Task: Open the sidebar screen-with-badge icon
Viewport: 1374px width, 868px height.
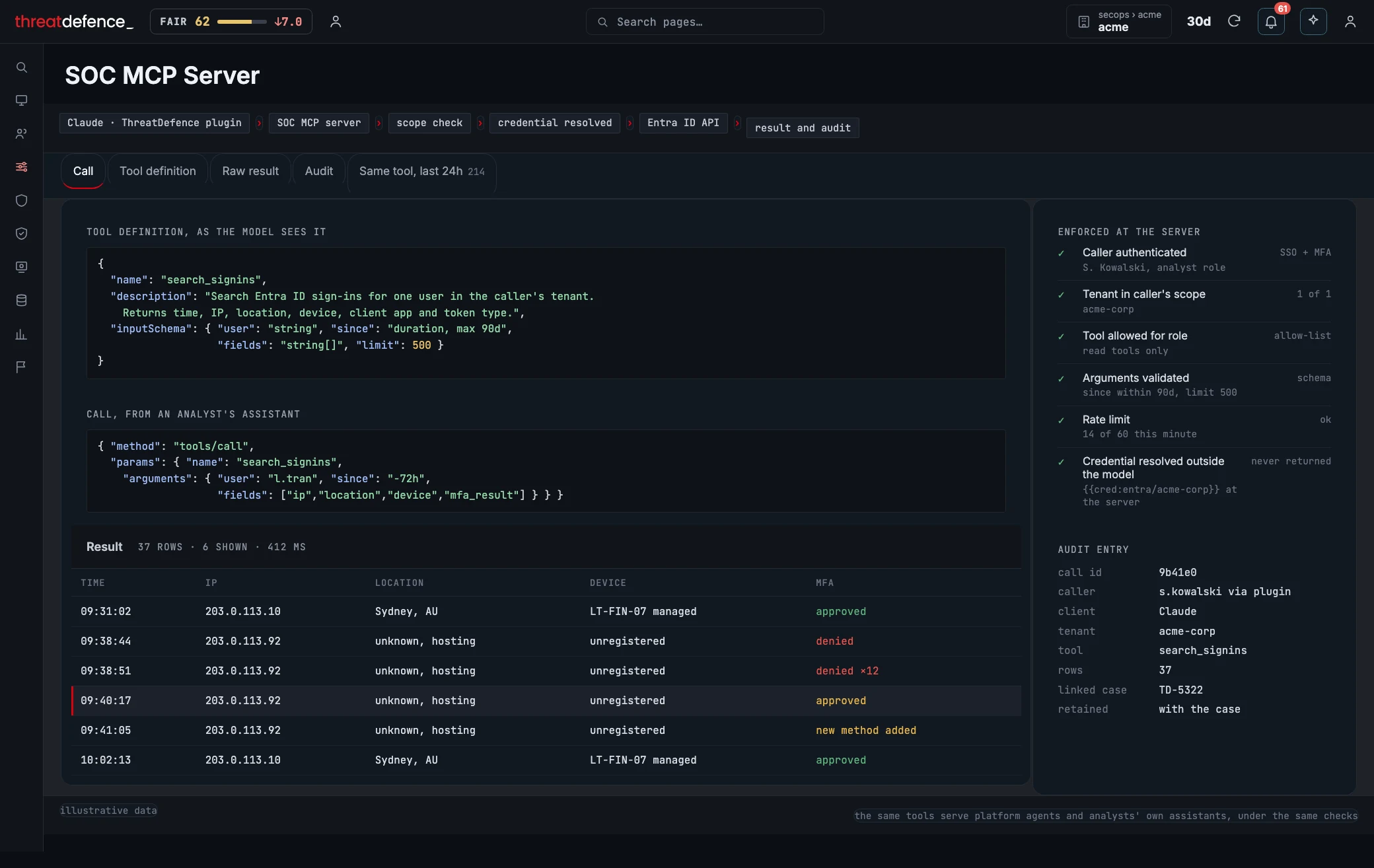Action: (21, 267)
